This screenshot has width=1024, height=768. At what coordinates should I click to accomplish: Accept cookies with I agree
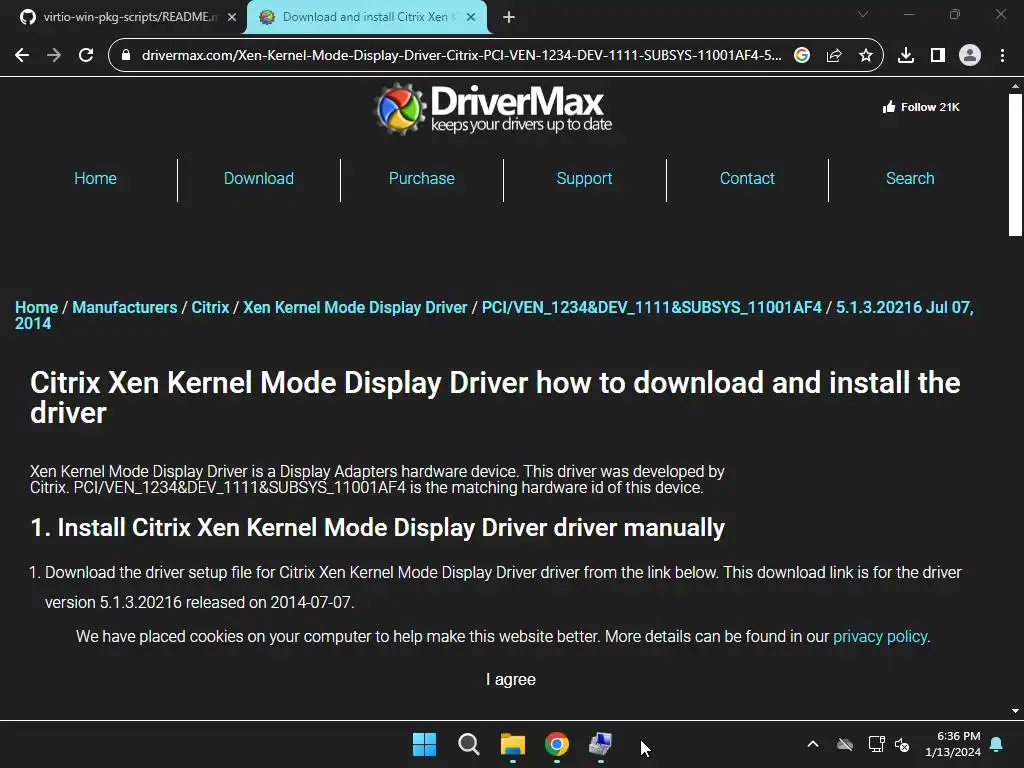pos(511,680)
